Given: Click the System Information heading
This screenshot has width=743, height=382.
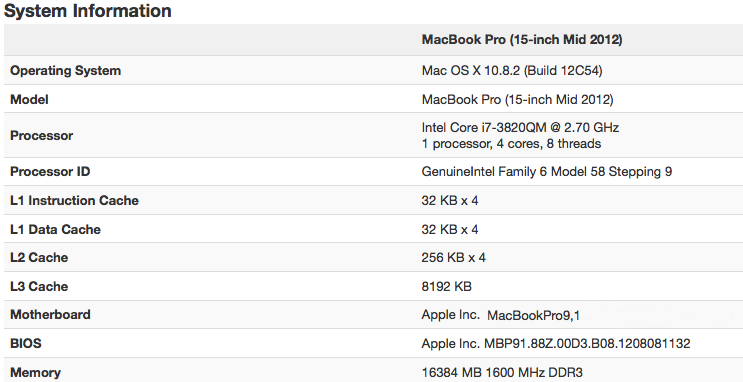Looking at the screenshot, I should point(88,11).
